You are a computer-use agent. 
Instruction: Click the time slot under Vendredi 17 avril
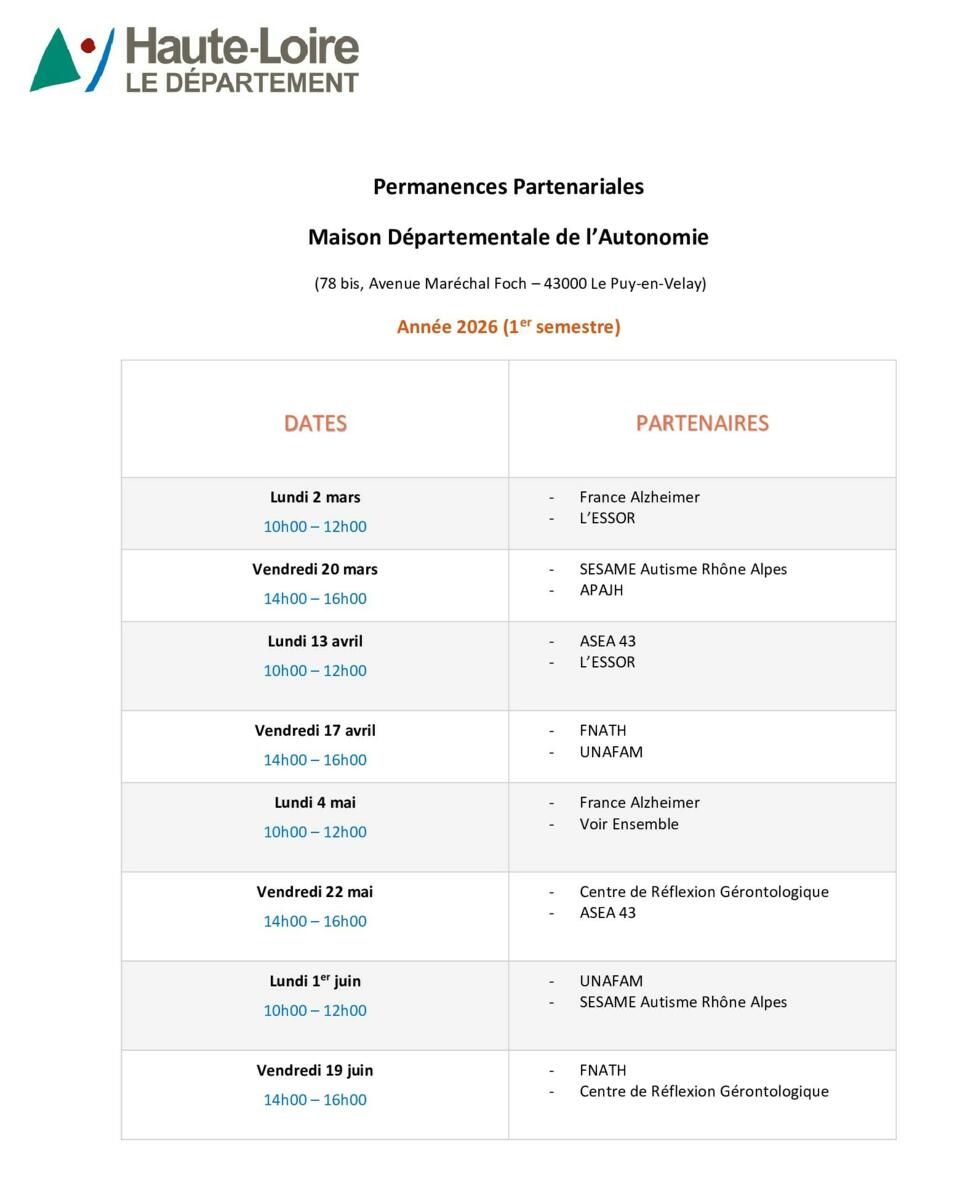pyautogui.click(x=315, y=760)
